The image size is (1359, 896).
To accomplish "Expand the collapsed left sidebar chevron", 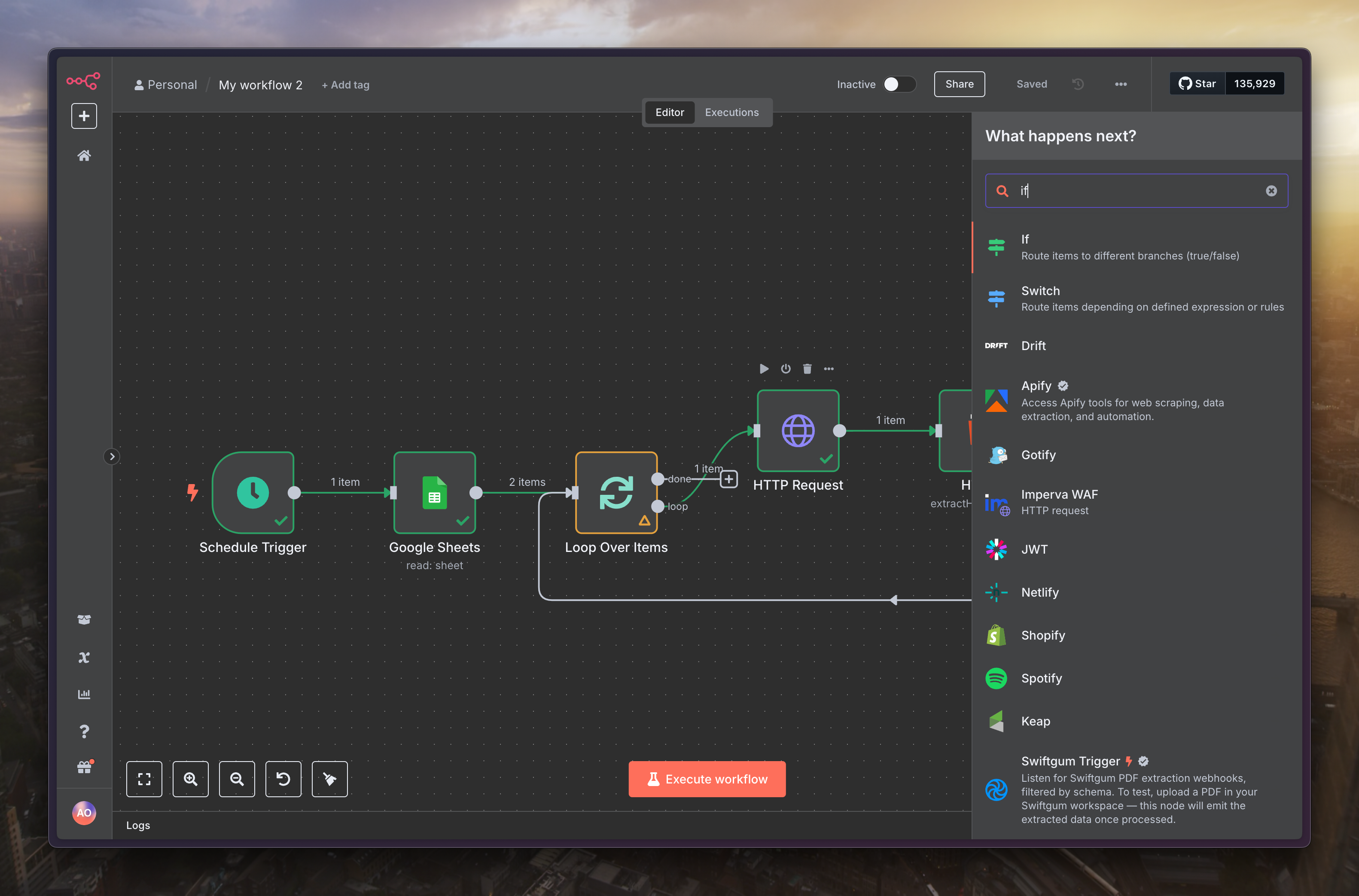I will [x=112, y=457].
